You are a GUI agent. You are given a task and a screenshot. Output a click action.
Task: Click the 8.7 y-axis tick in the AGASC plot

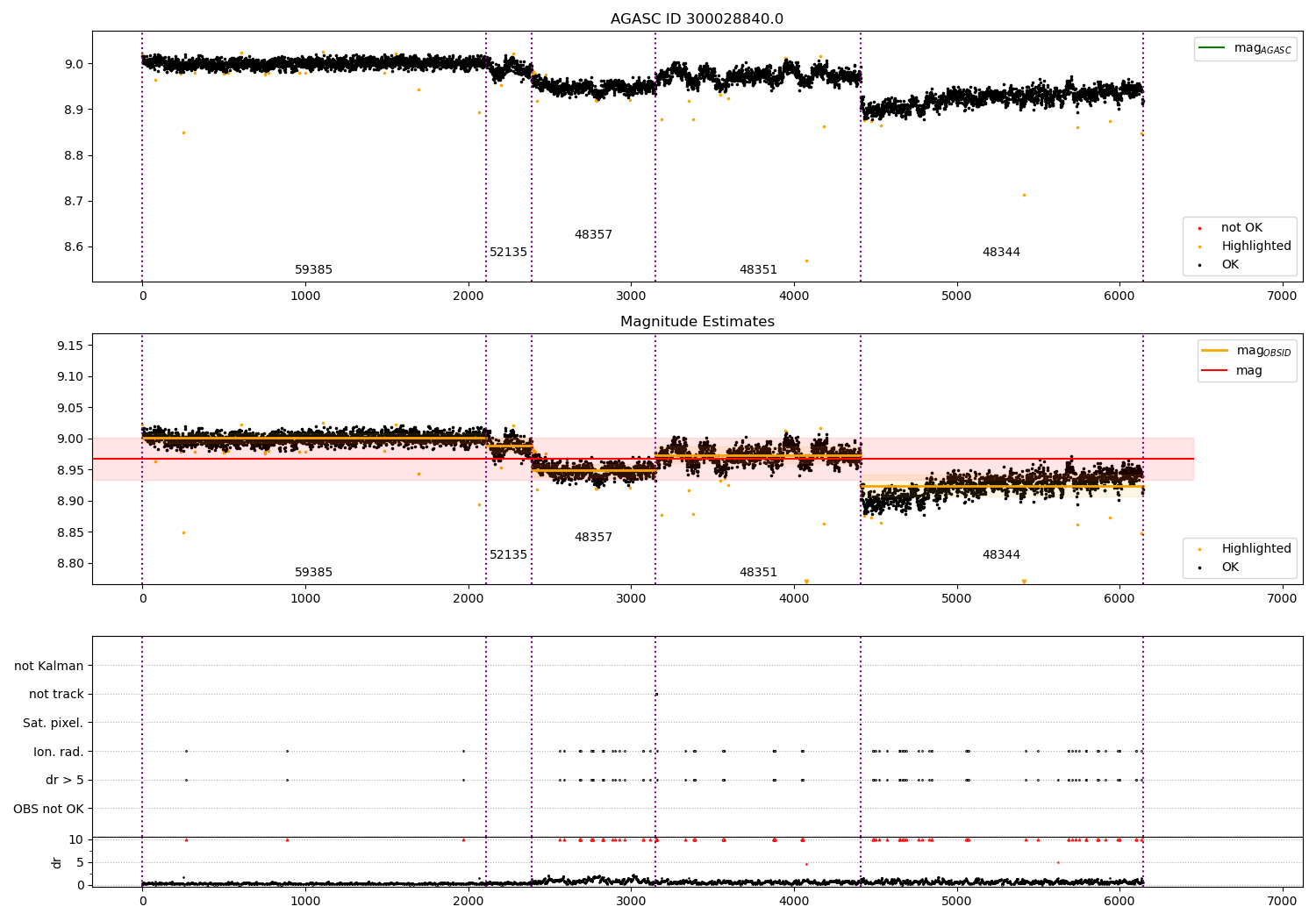[74, 202]
